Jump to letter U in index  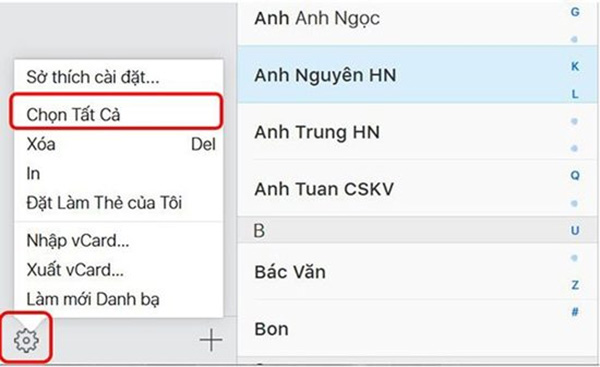[575, 230]
